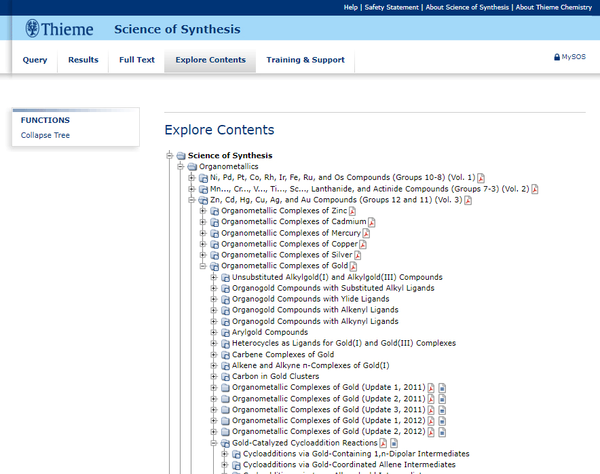Open document icon for Gold Update 1, 2012
600x474 pixels.
pos(442,421)
